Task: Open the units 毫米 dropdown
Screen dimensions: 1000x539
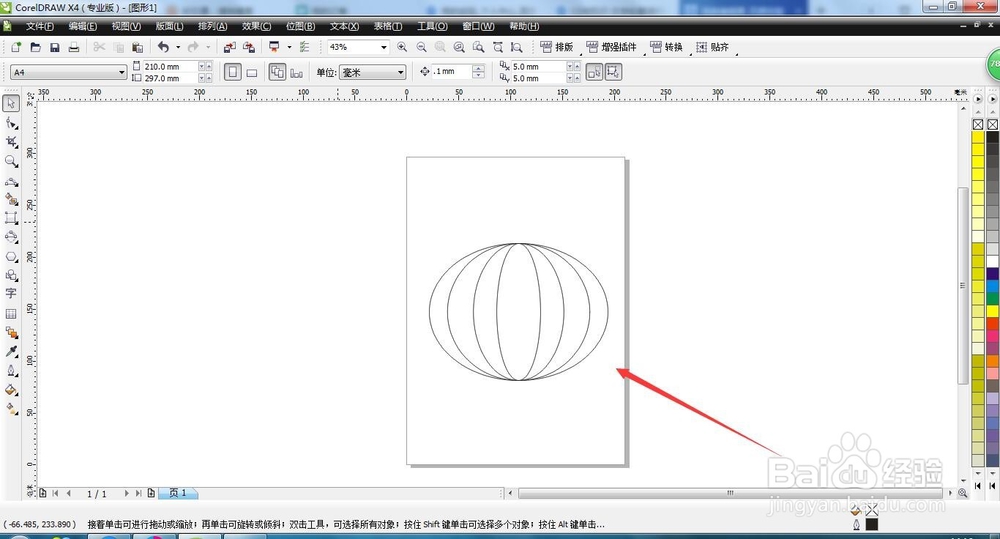Action: (401, 73)
